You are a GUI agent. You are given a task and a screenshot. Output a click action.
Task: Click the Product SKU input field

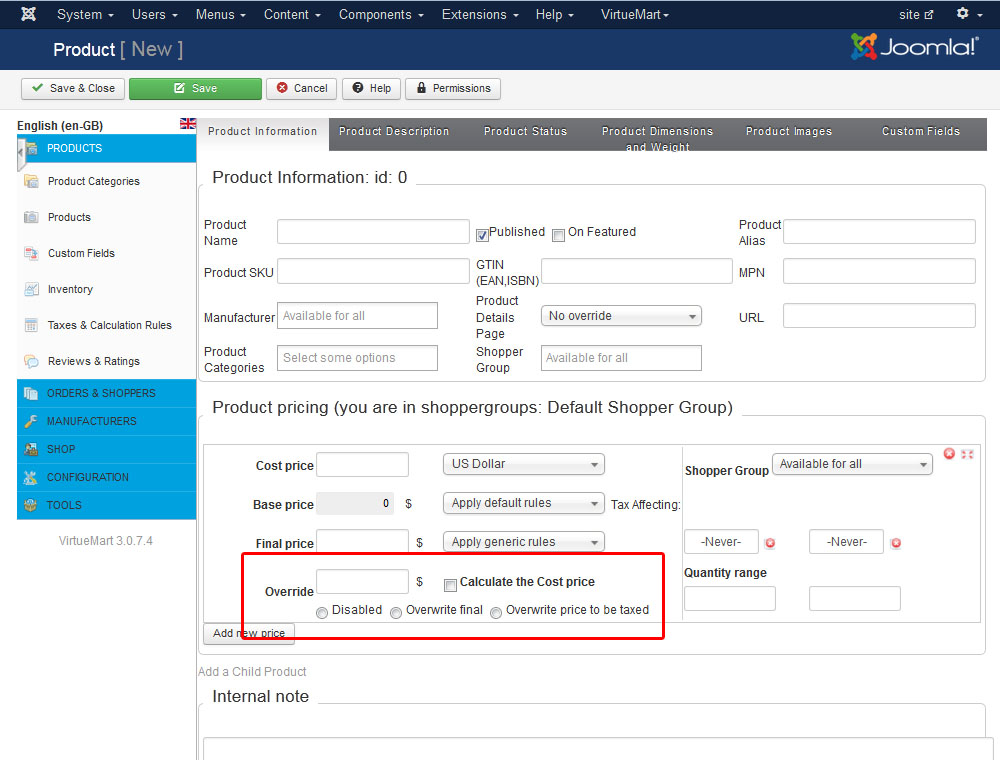(373, 271)
